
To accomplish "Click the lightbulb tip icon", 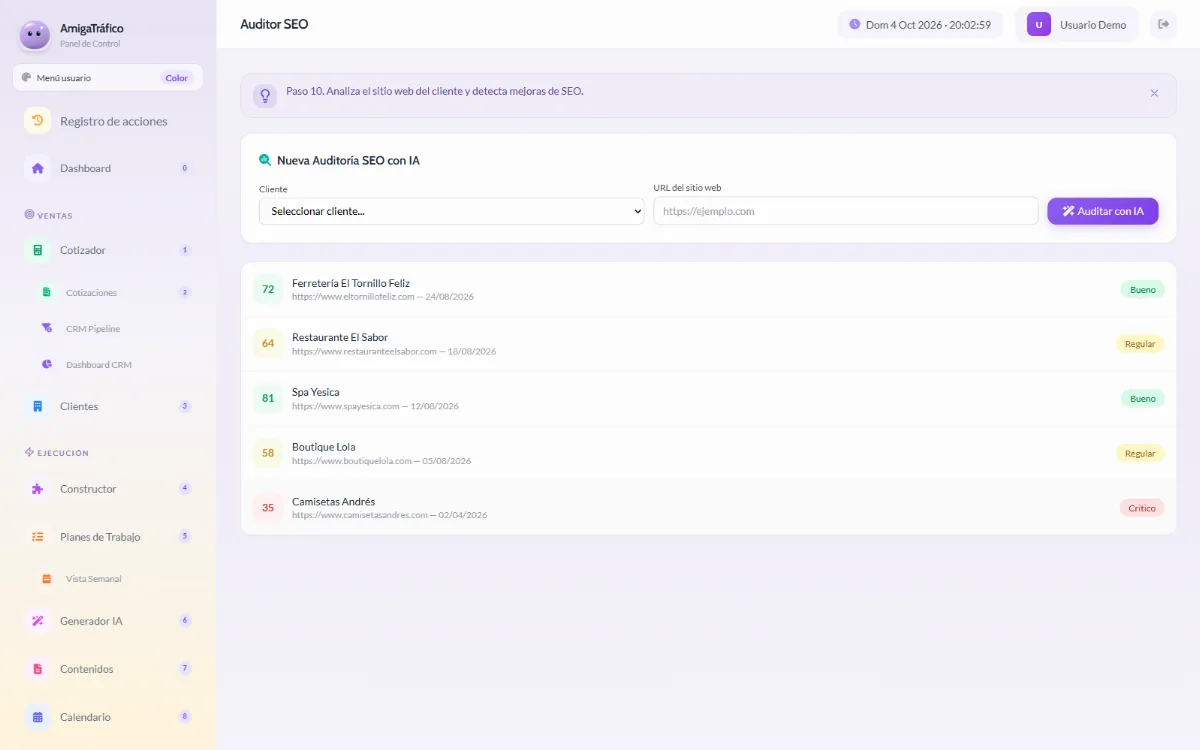I will [x=265, y=95].
